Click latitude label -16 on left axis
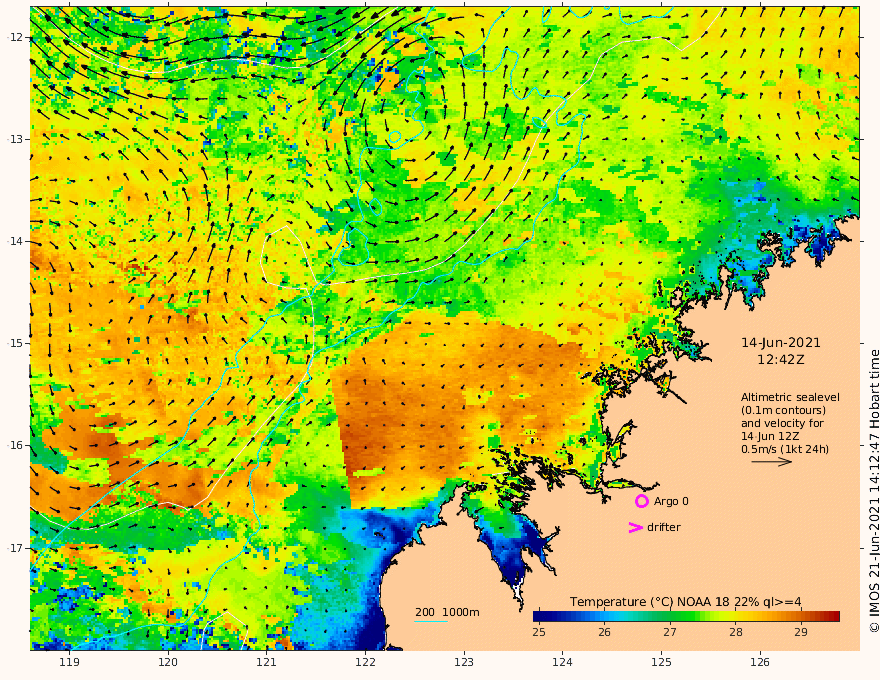The height and width of the screenshot is (680, 880). click(13, 445)
